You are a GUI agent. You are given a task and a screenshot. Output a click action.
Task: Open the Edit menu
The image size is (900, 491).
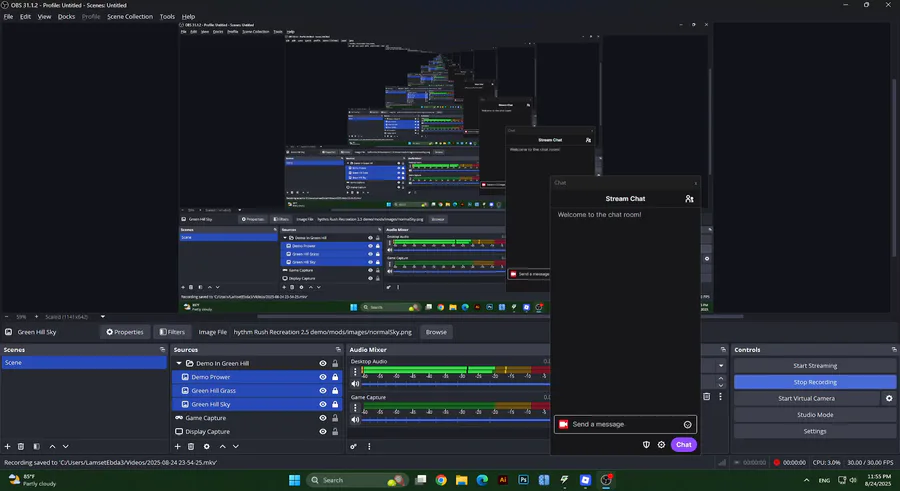click(x=25, y=17)
